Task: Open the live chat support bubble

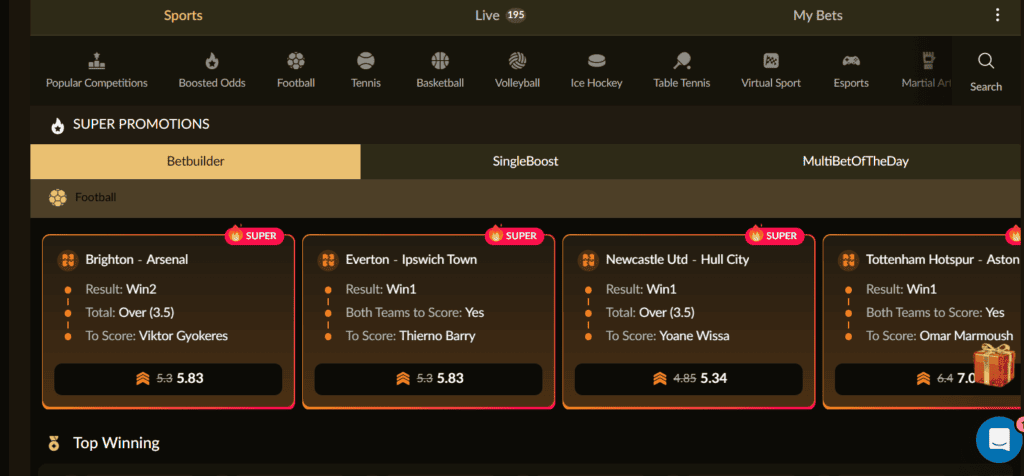Action: 999,439
